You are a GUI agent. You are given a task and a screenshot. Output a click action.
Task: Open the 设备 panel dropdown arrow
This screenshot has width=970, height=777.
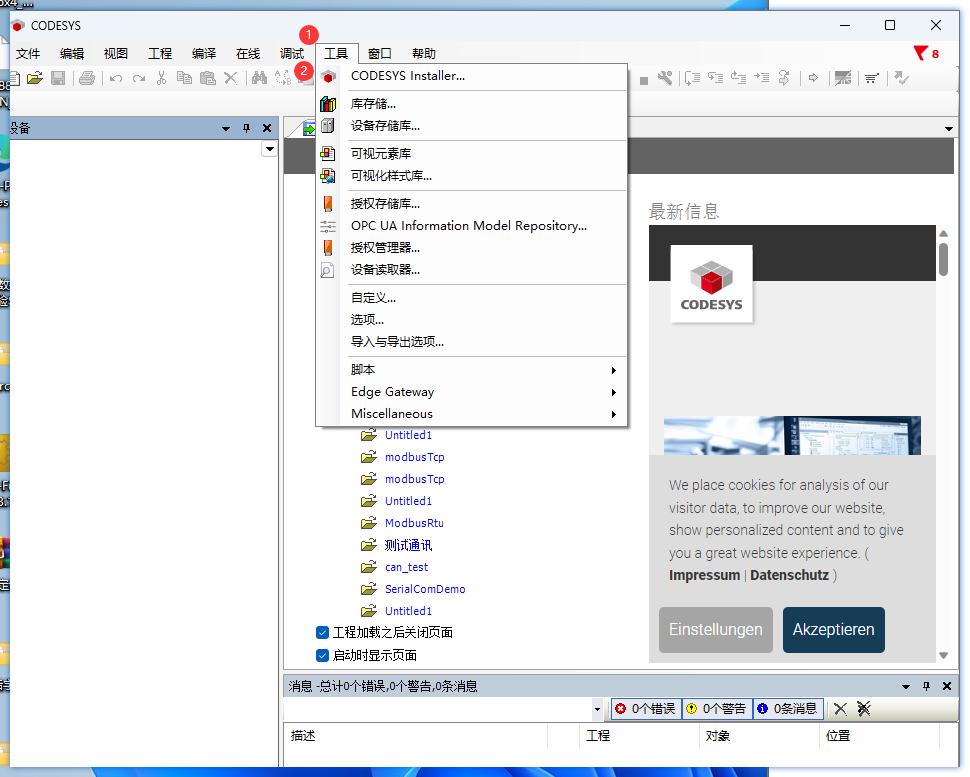pyautogui.click(x=226, y=129)
